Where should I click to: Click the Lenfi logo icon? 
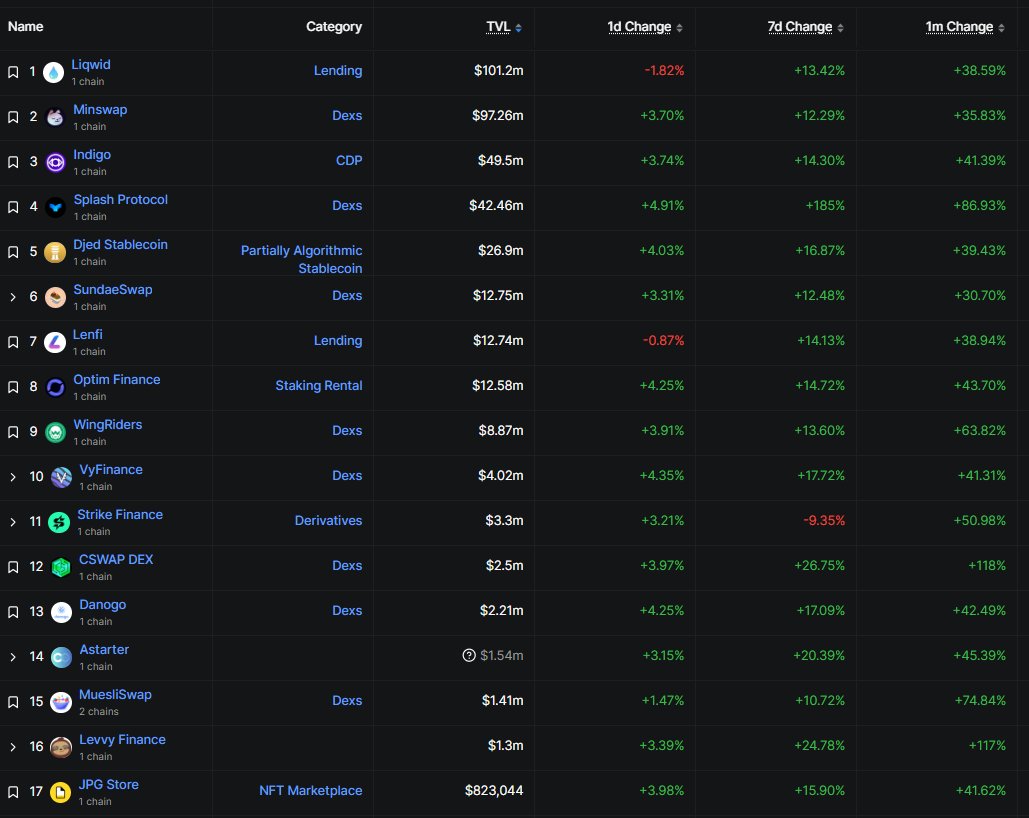54,342
